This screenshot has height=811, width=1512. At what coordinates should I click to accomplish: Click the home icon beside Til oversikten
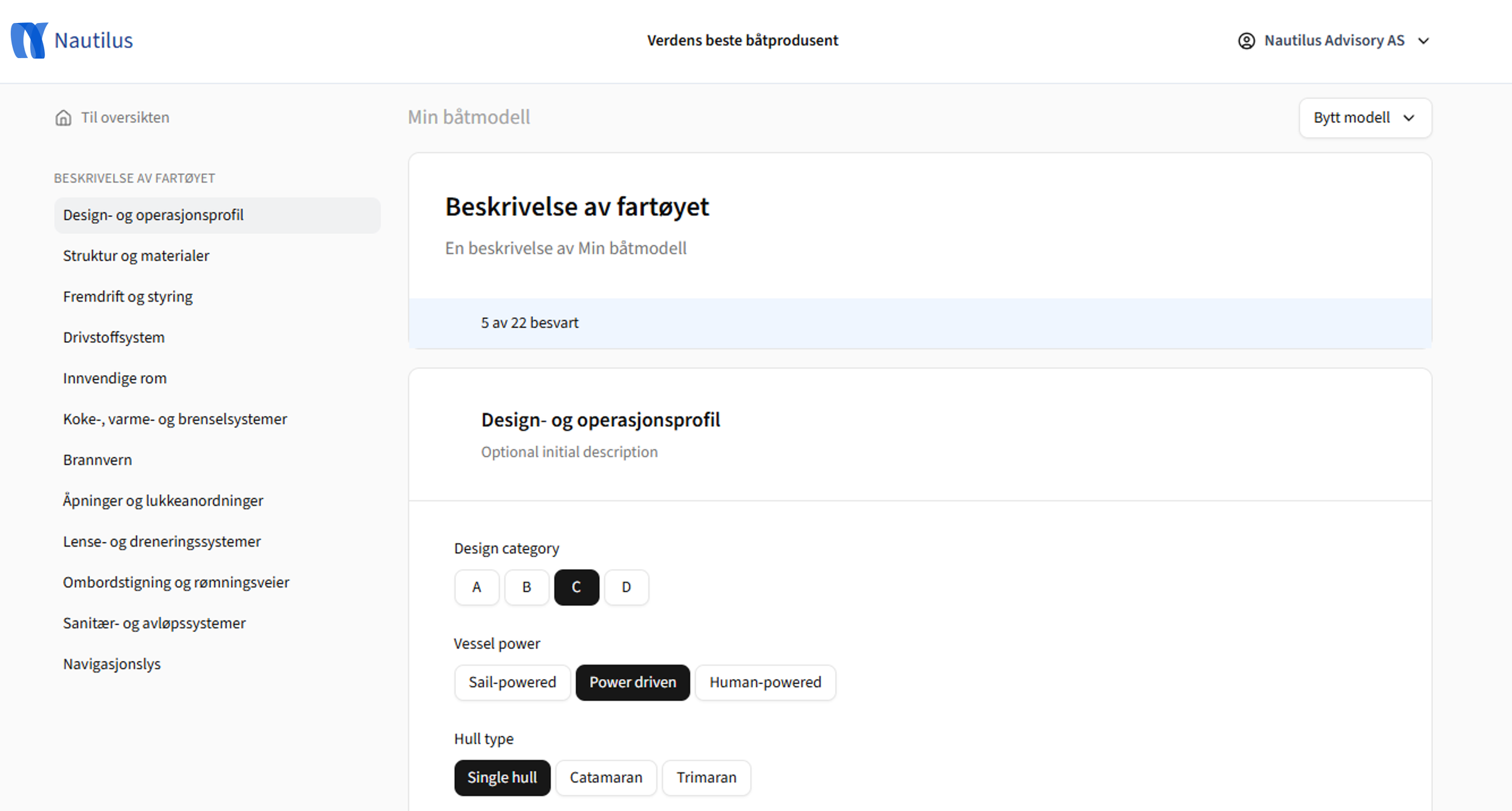pyautogui.click(x=63, y=118)
